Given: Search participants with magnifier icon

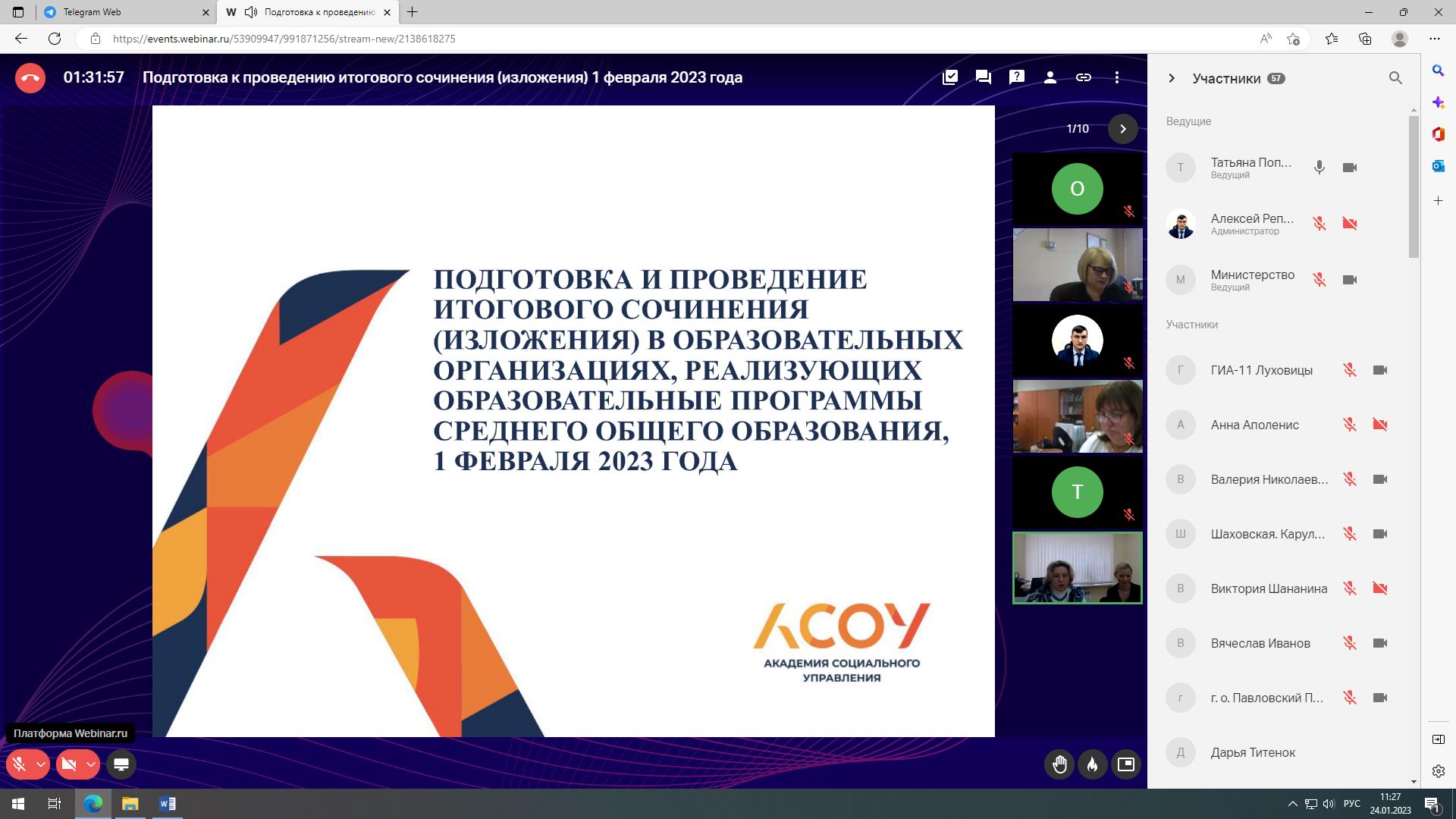Looking at the screenshot, I should point(1395,78).
